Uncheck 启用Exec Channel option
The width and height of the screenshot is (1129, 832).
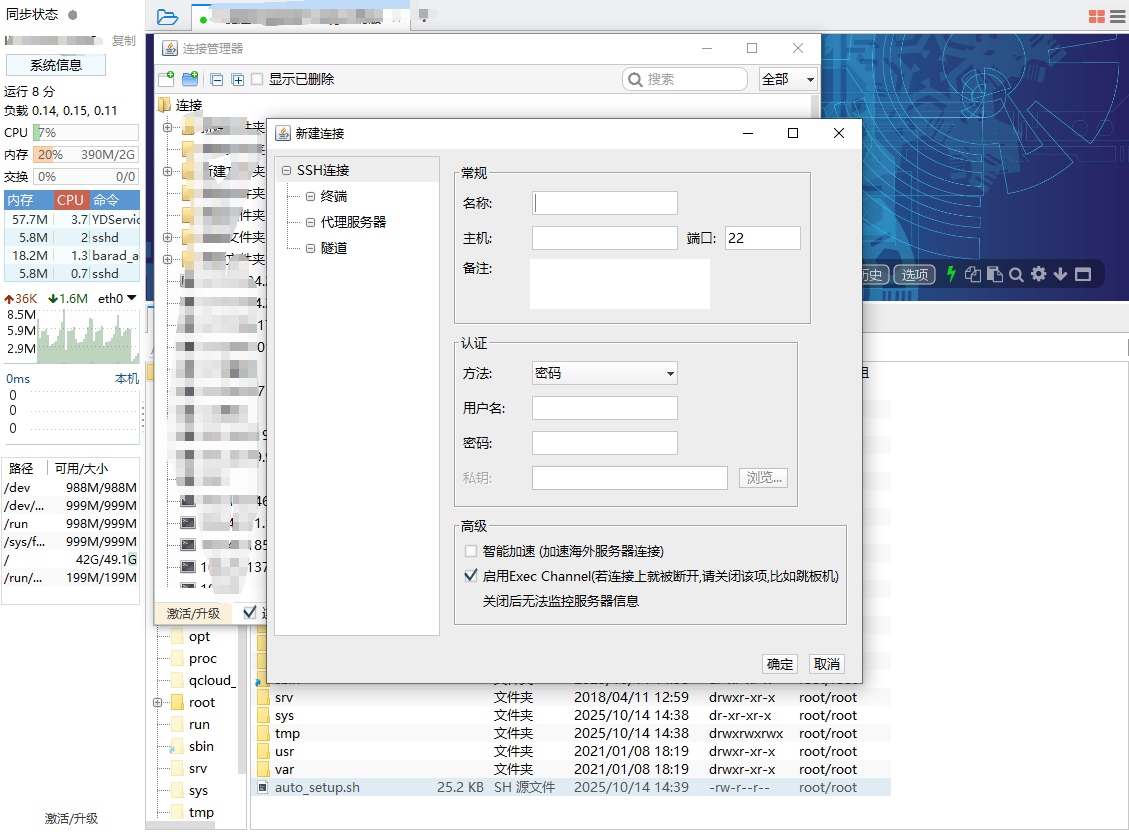tap(471, 576)
